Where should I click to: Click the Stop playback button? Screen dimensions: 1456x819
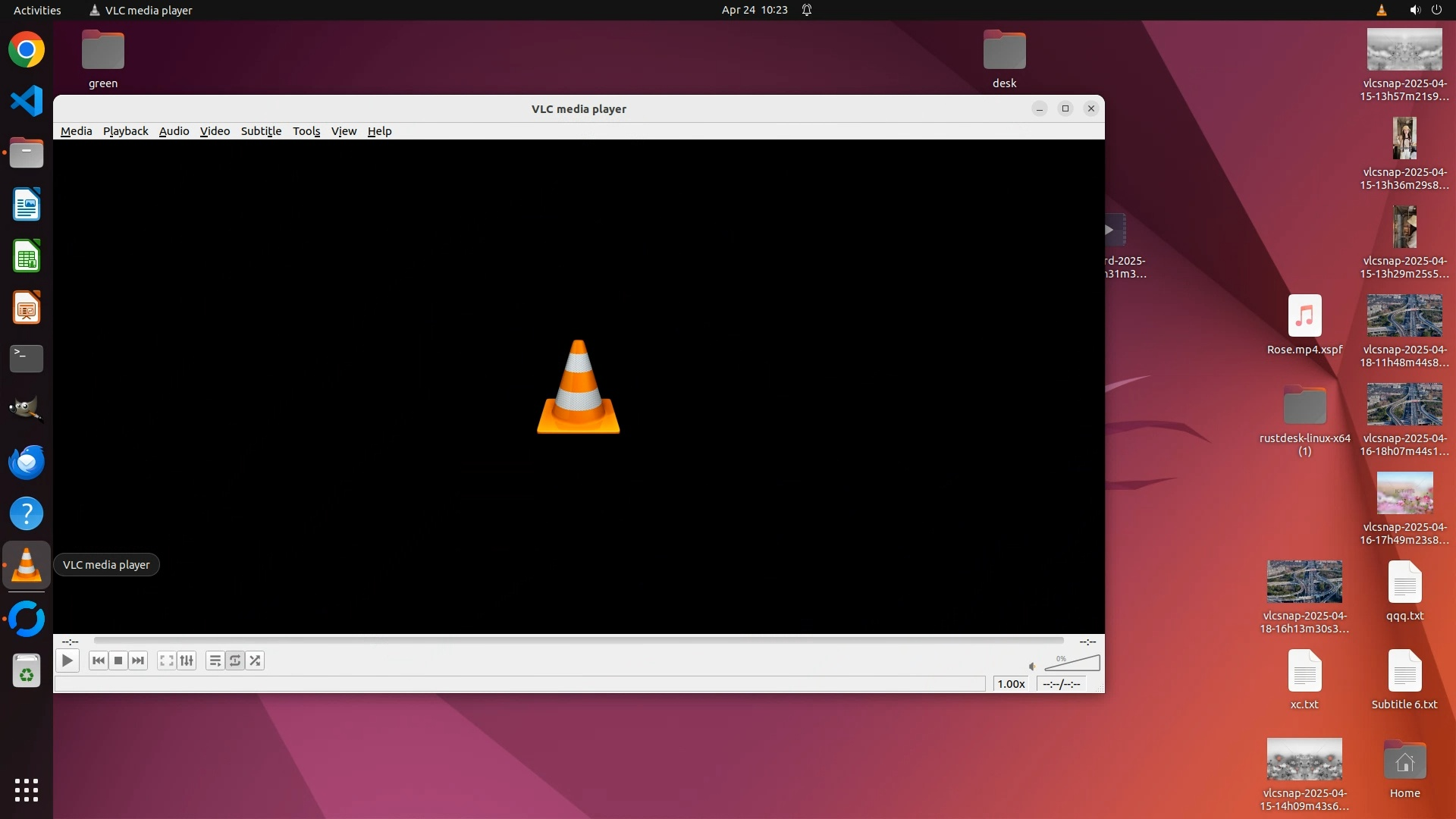pyautogui.click(x=118, y=661)
